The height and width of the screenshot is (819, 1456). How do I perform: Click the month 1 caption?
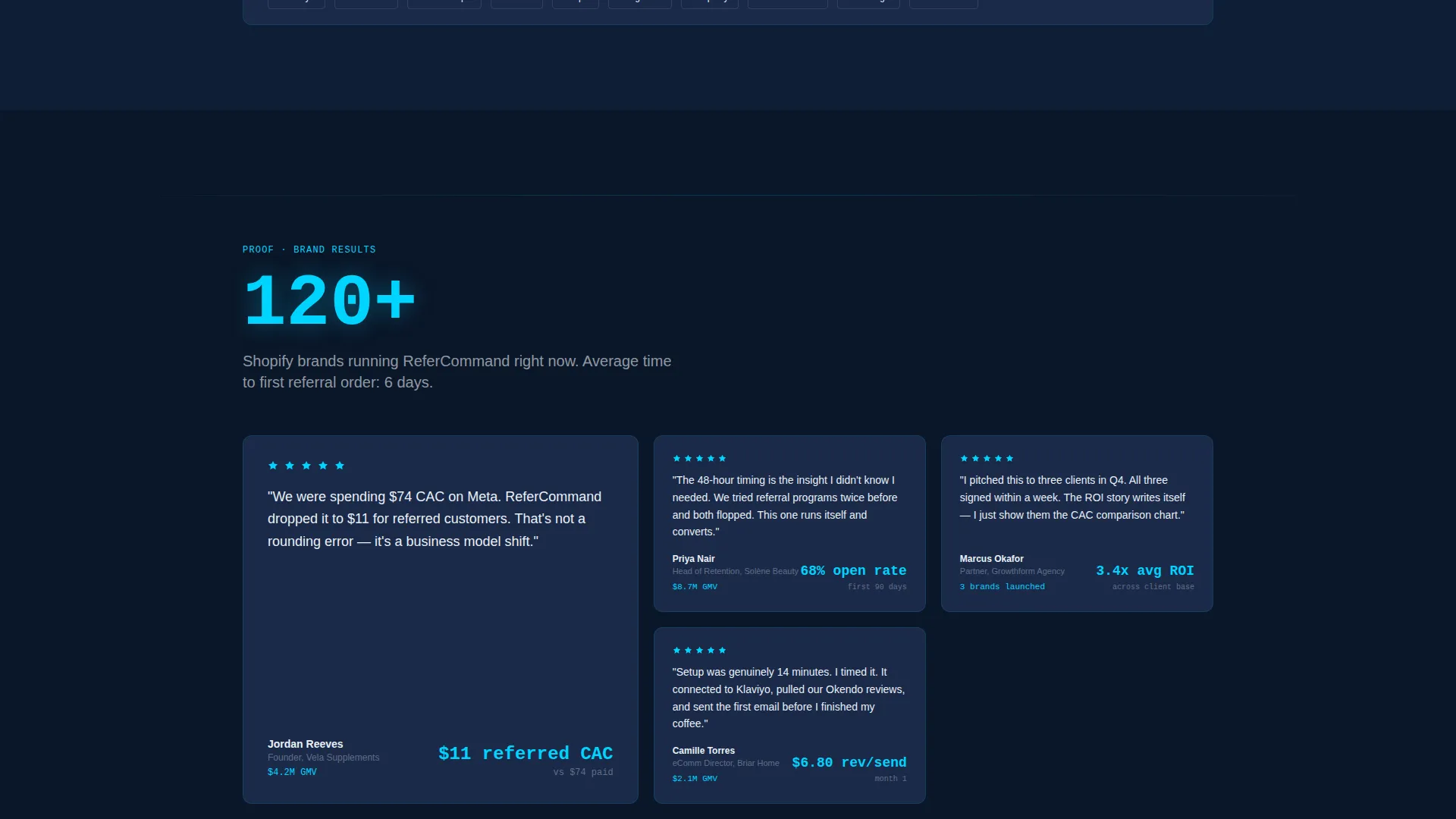(890, 779)
